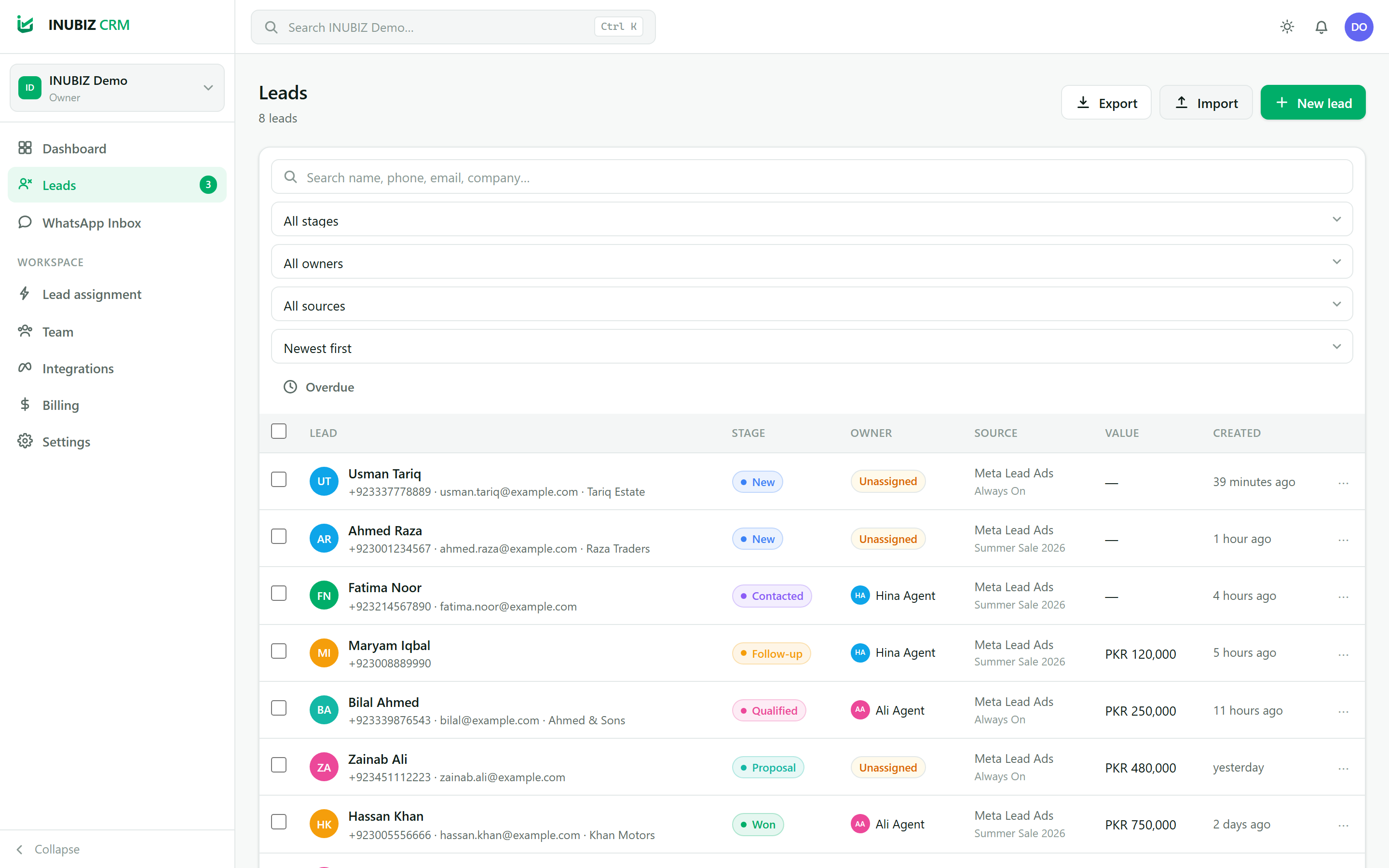Viewport: 1389px width, 868px height.
Task: Open row actions for Zainab Ali
Action: pyautogui.click(x=1343, y=768)
